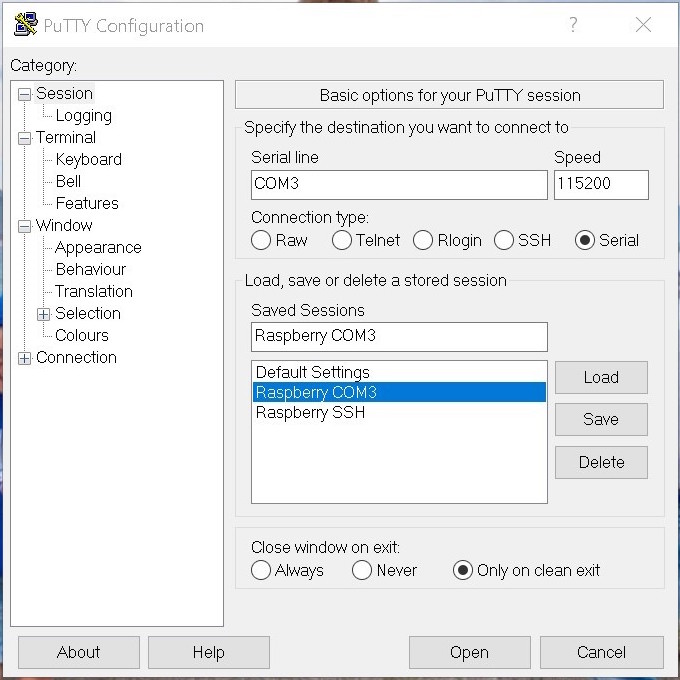
Task: Click the Saved Sessions name field
Action: tap(399, 337)
